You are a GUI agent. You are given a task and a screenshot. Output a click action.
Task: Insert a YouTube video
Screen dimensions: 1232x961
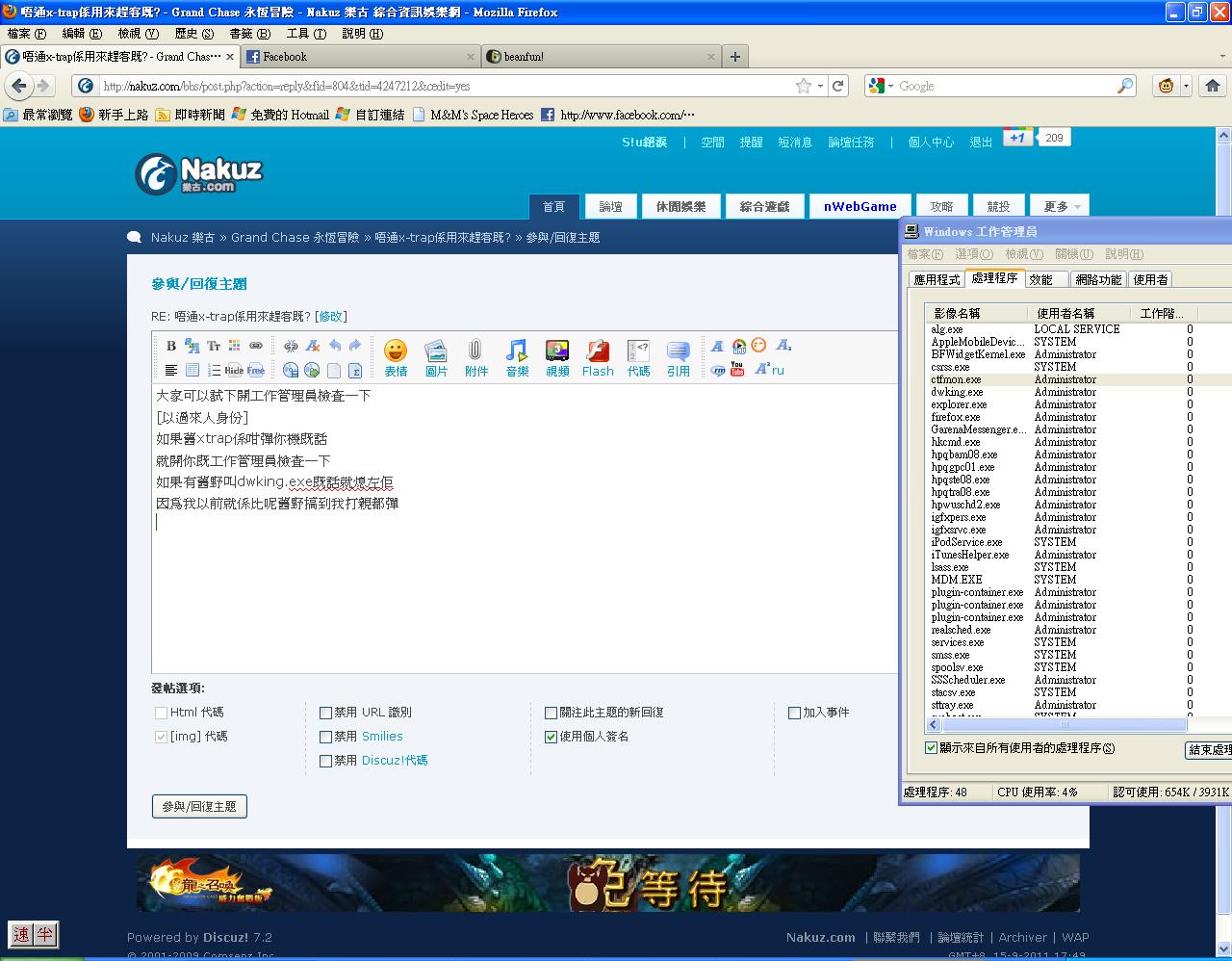coord(737,369)
